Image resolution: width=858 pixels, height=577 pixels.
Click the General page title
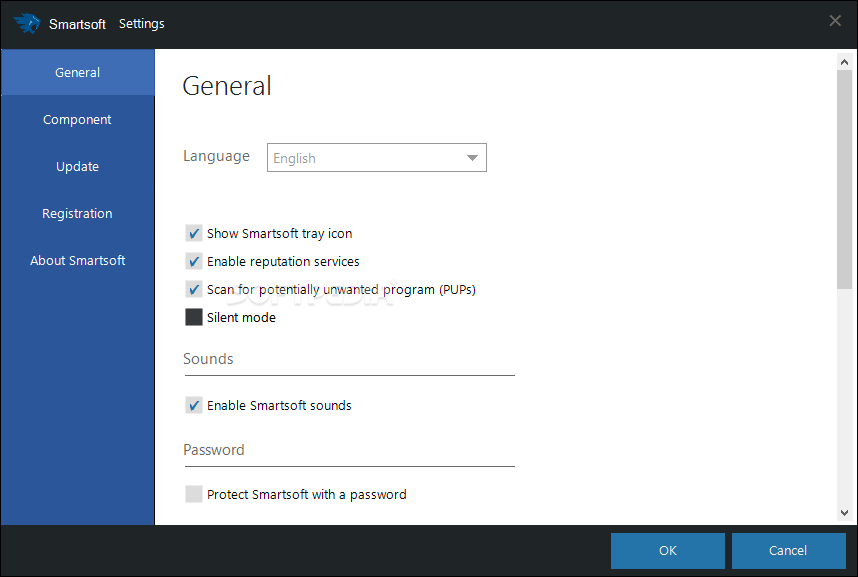point(227,86)
